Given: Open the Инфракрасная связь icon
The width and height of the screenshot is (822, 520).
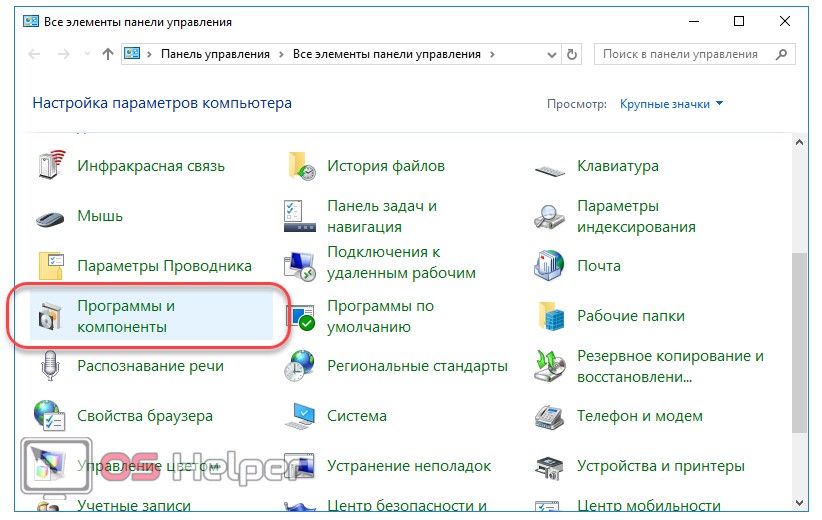Looking at the screenshot, I should (51, 166).
